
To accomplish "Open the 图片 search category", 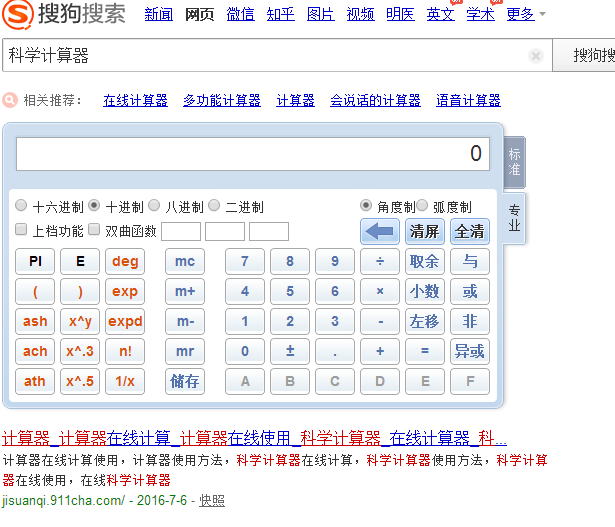I will 320,14.
